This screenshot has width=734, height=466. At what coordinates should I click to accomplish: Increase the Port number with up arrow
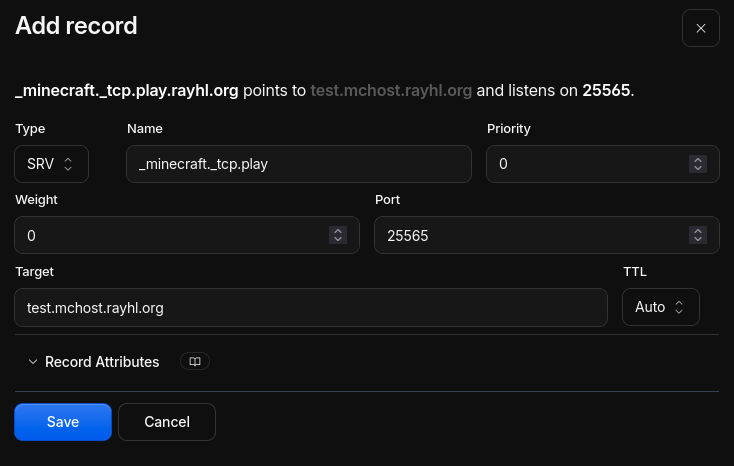tap(697, 231)
